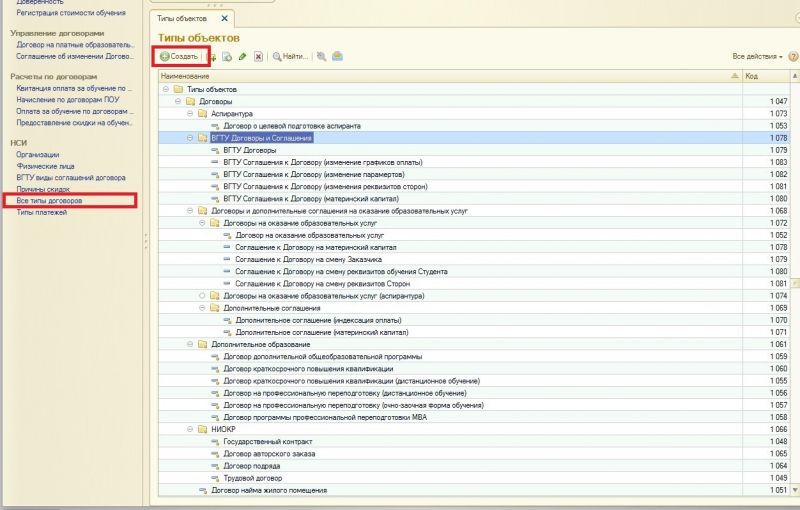Collapse the Договоры tree node

pos(178,101)
